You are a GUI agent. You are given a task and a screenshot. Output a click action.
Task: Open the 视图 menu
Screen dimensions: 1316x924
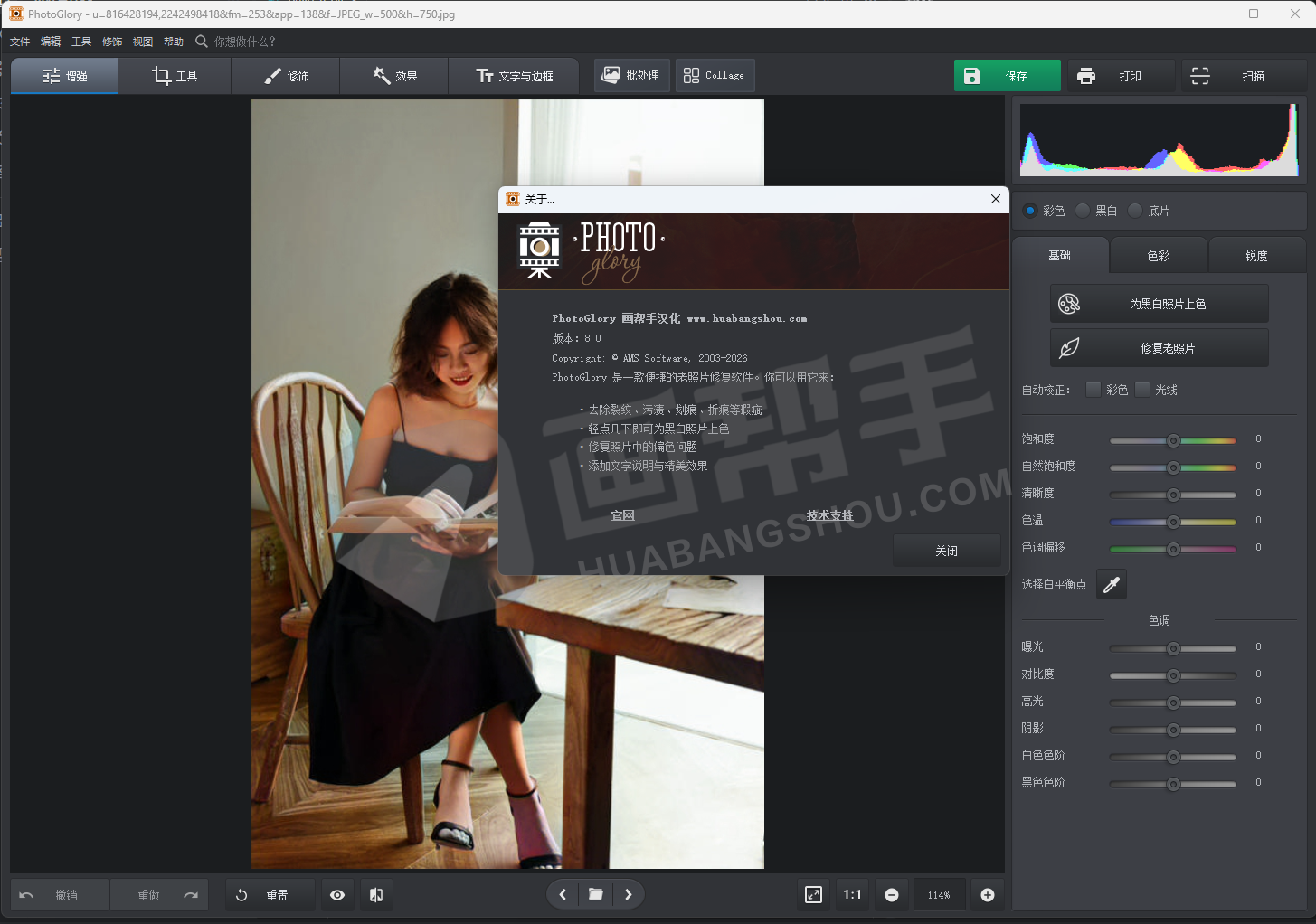coord(143,42)
